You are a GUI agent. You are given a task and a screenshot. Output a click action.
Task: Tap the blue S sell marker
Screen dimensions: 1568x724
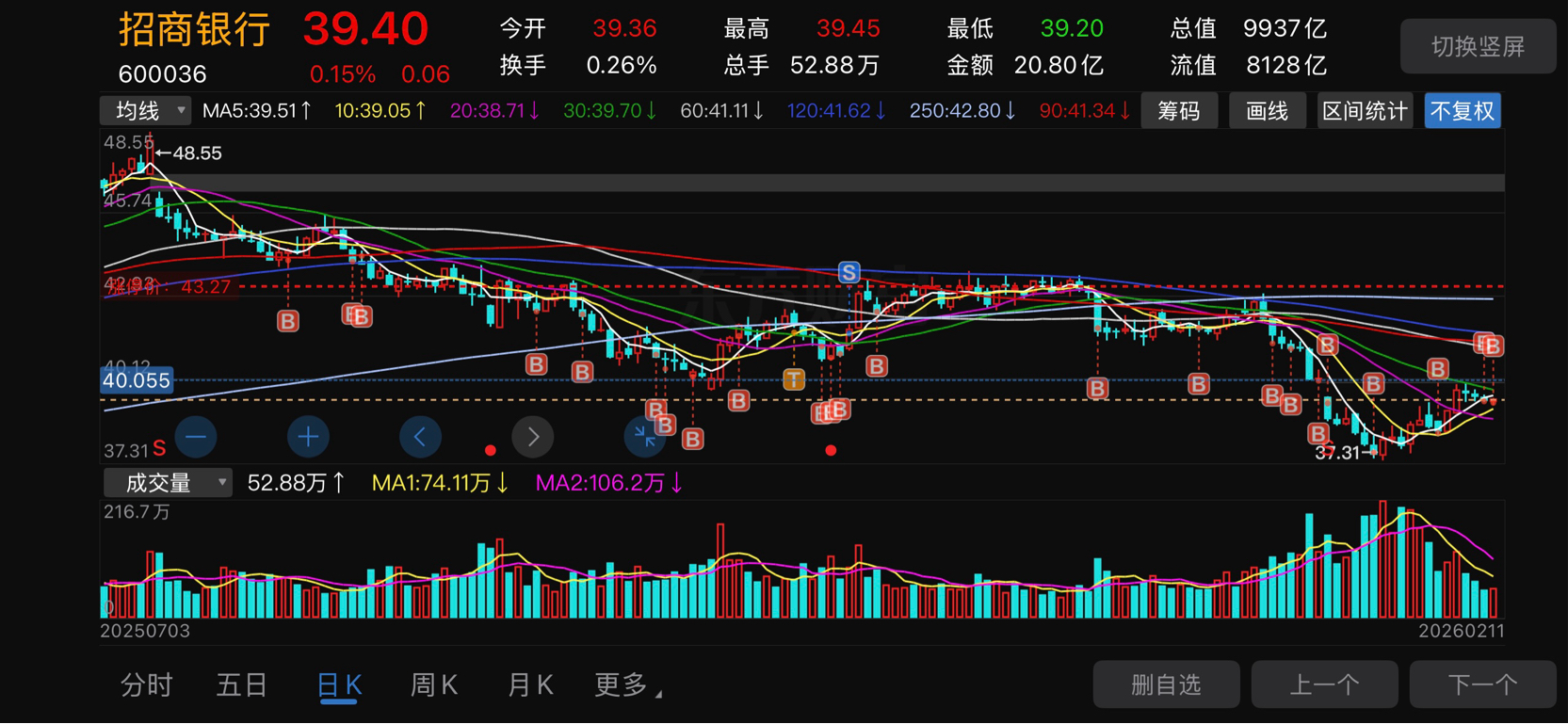click(849, 273)
